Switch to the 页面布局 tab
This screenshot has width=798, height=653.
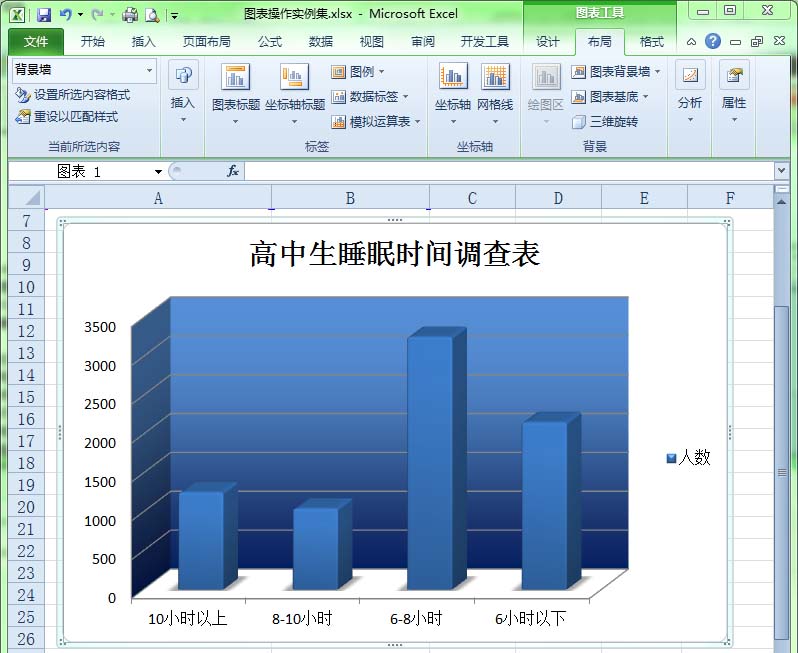click(x=206, y=42)
